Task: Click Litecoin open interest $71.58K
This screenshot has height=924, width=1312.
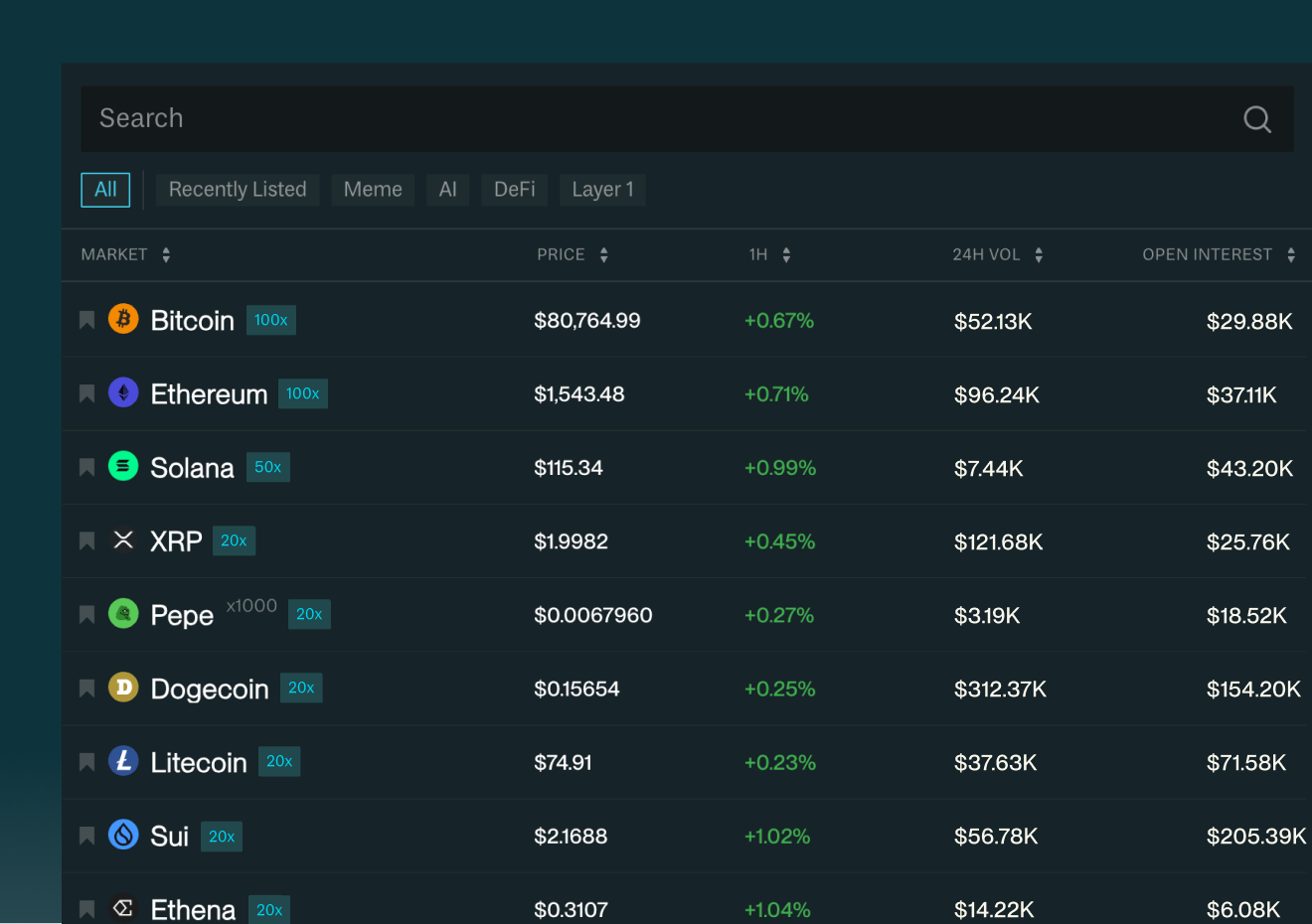Action: [x=1246, y=763]
